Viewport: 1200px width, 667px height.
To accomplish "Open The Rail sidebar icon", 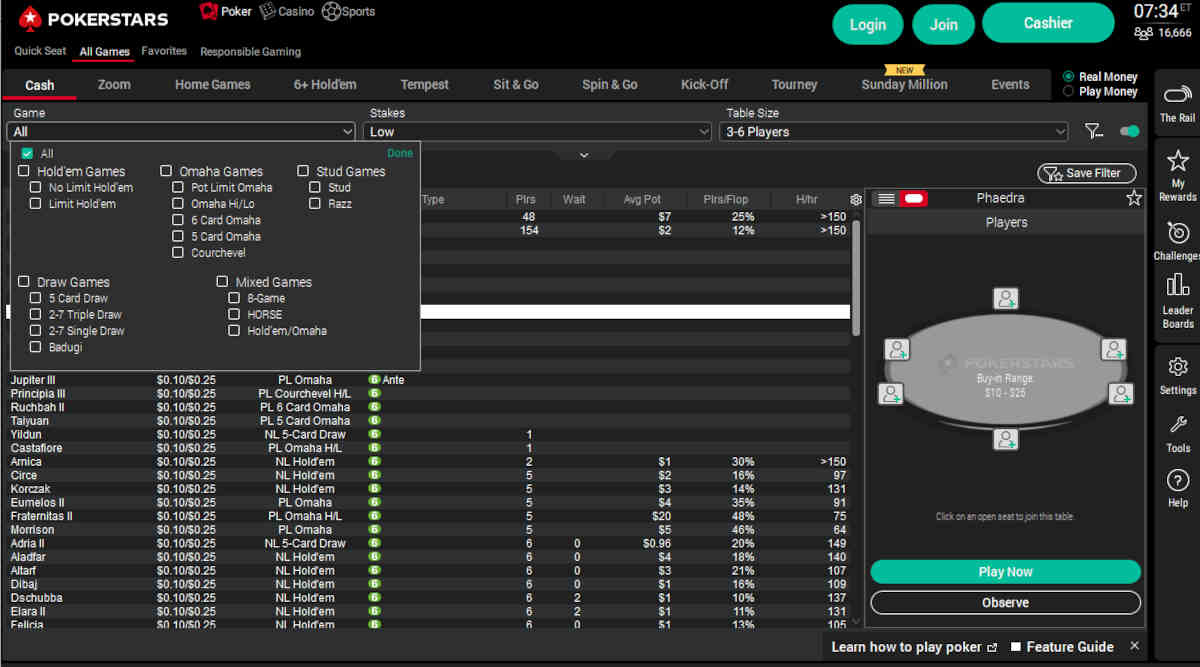I will click(1177, 95).
